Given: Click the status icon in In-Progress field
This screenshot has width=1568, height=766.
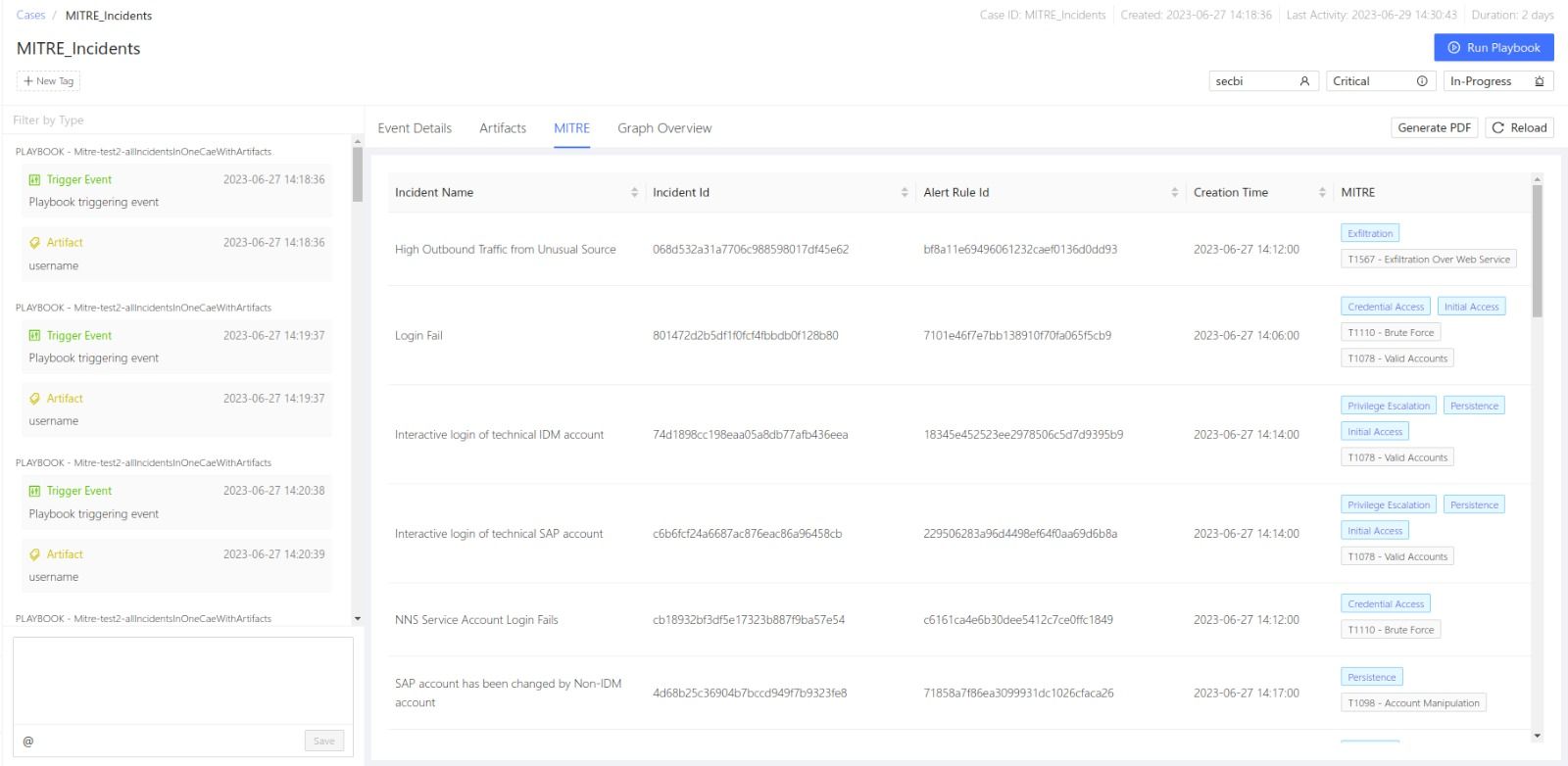Looking at the screenshot, I should [1539, 82].
